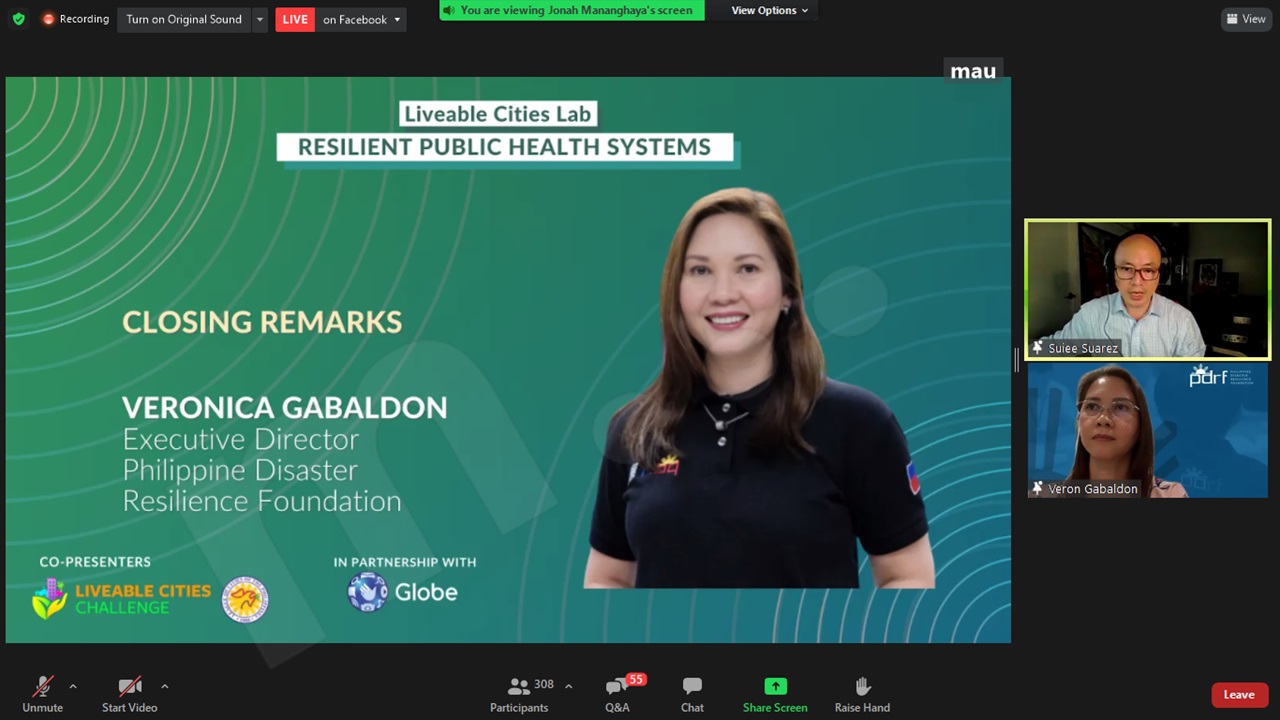Screen dimensions: 1280x720
Task: Open the Participants panel
Action: point(519,694)
